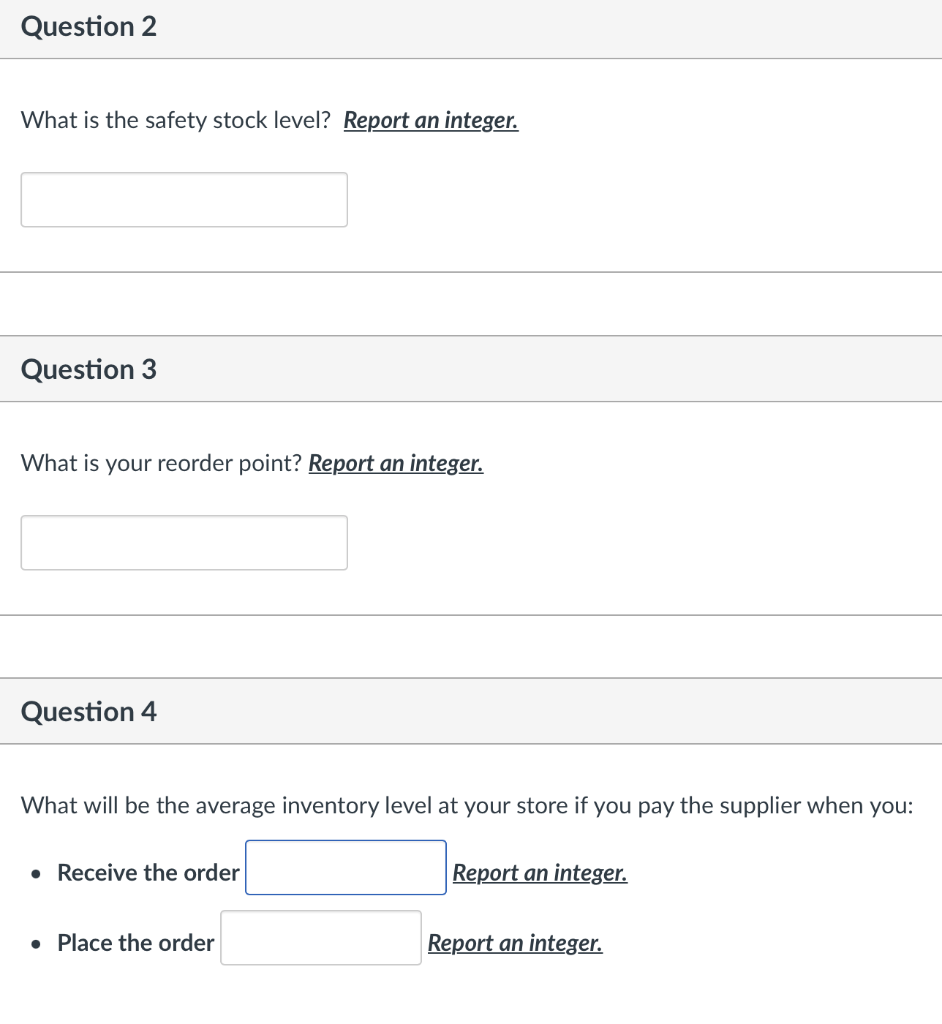Click the bullet before Receive the order
This screenshot has height=1024, width=942.
[x=36, y=874]
